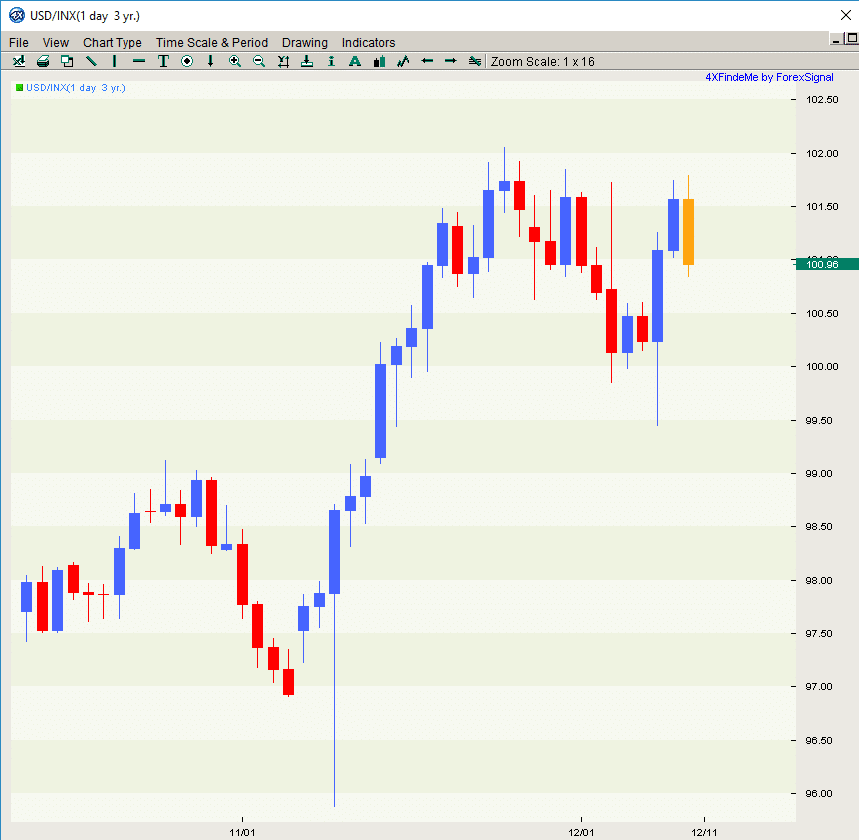Open the Indicators menu

click(368, 43)
